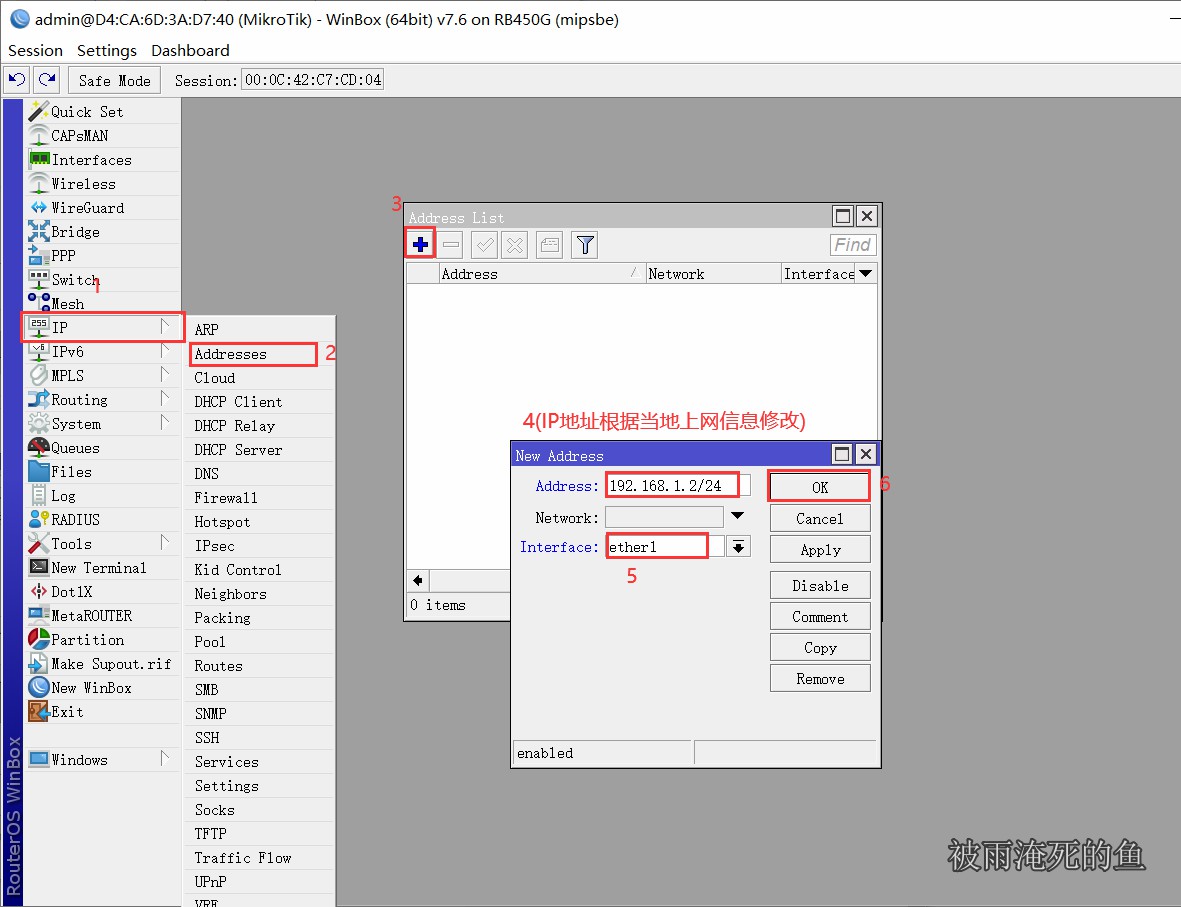Viewport: 1181px width, 907px height.
Task: Click Apply in the New Address dialog
Action: point(820,550)
